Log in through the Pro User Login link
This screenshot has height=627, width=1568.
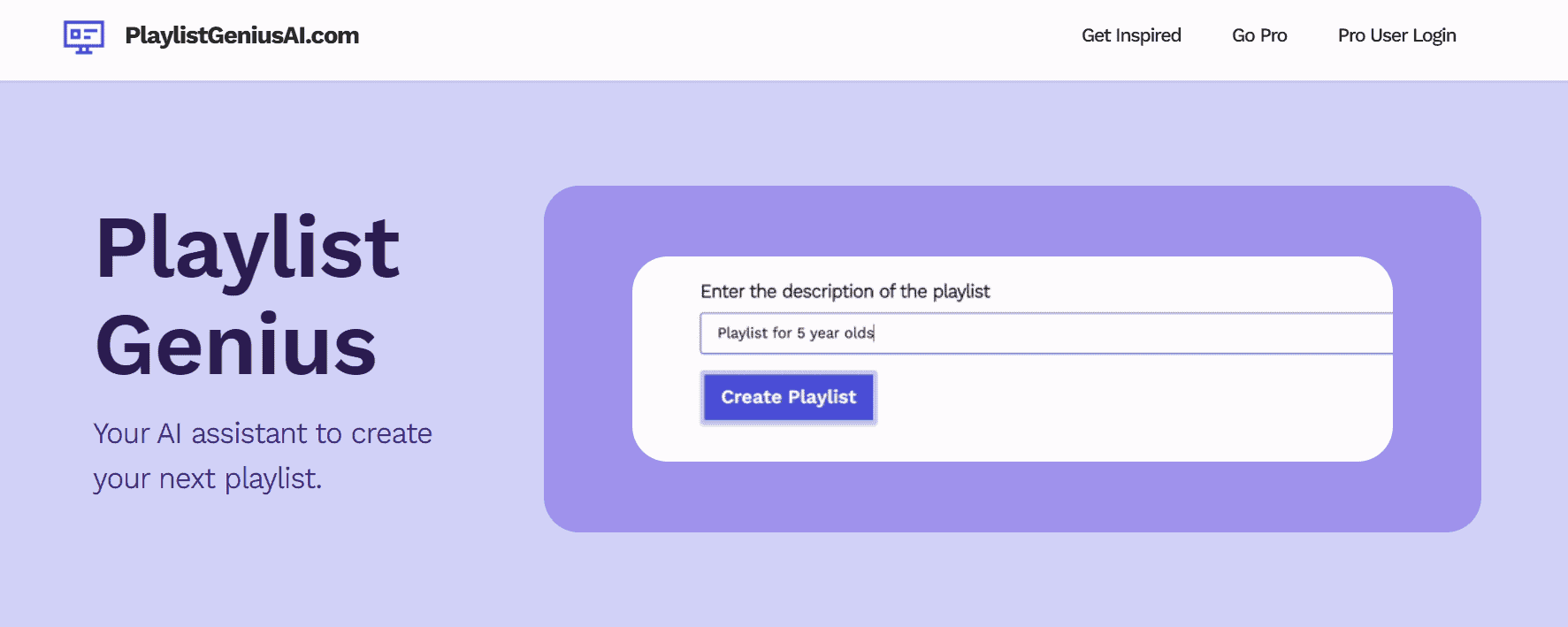tap(1396, 35)
